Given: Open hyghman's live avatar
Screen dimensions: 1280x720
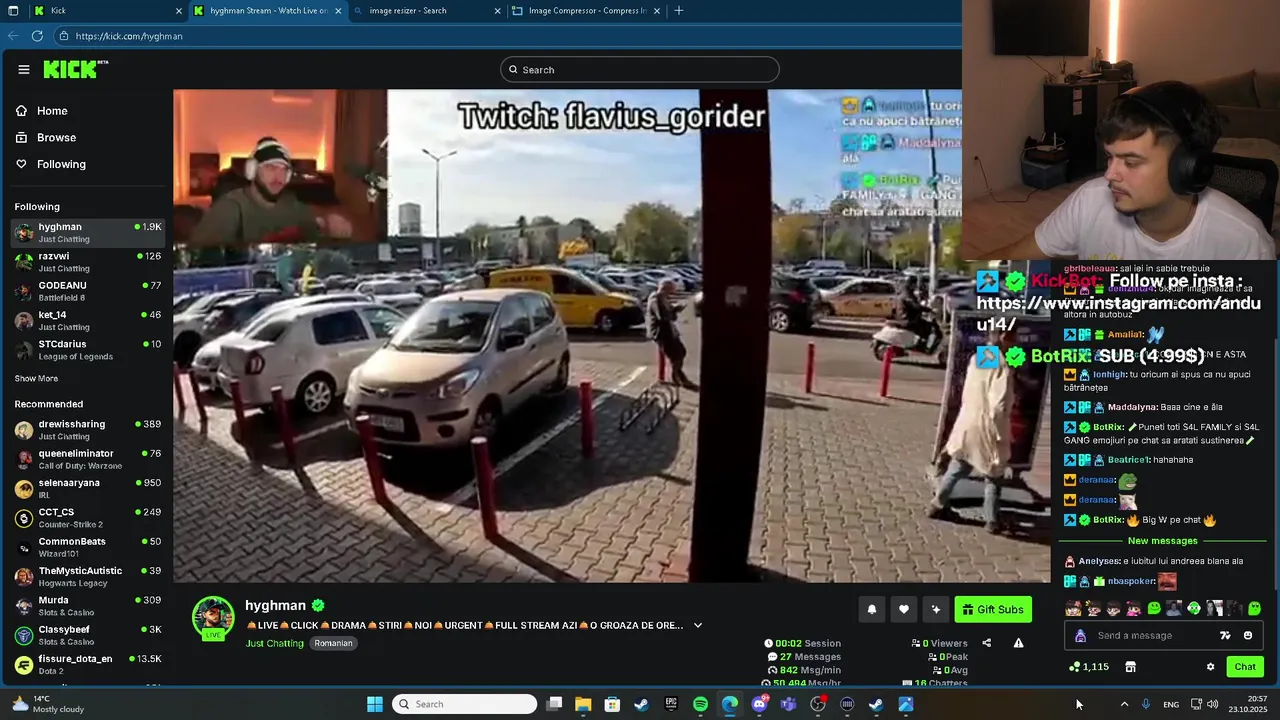Looking at the screenshot, I should coord(213,618).
